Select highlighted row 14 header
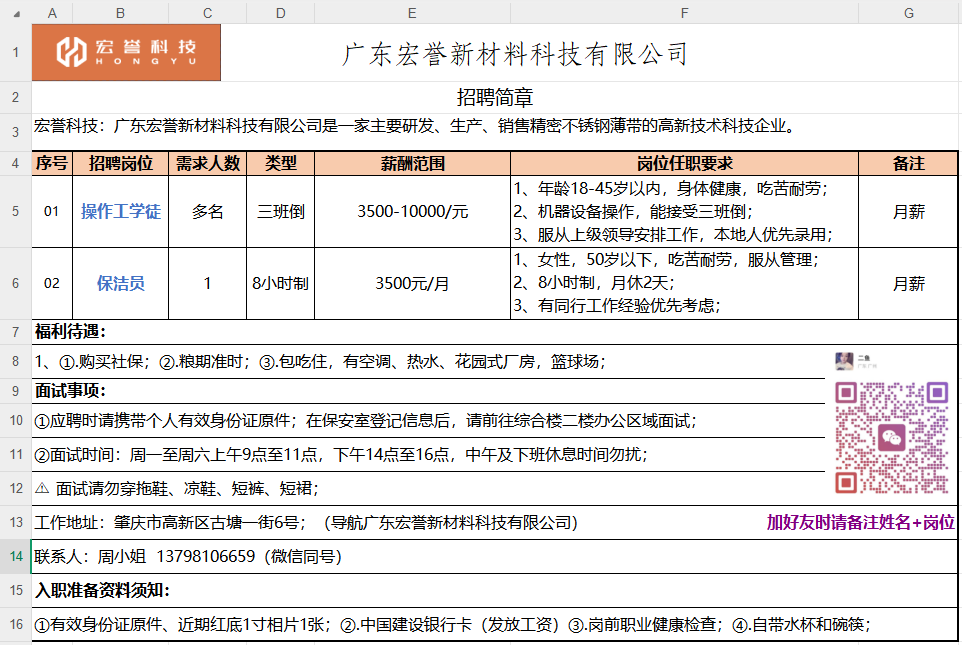This screenshot has height=645, width=962. pyautogui.click(x=15, y=557)
